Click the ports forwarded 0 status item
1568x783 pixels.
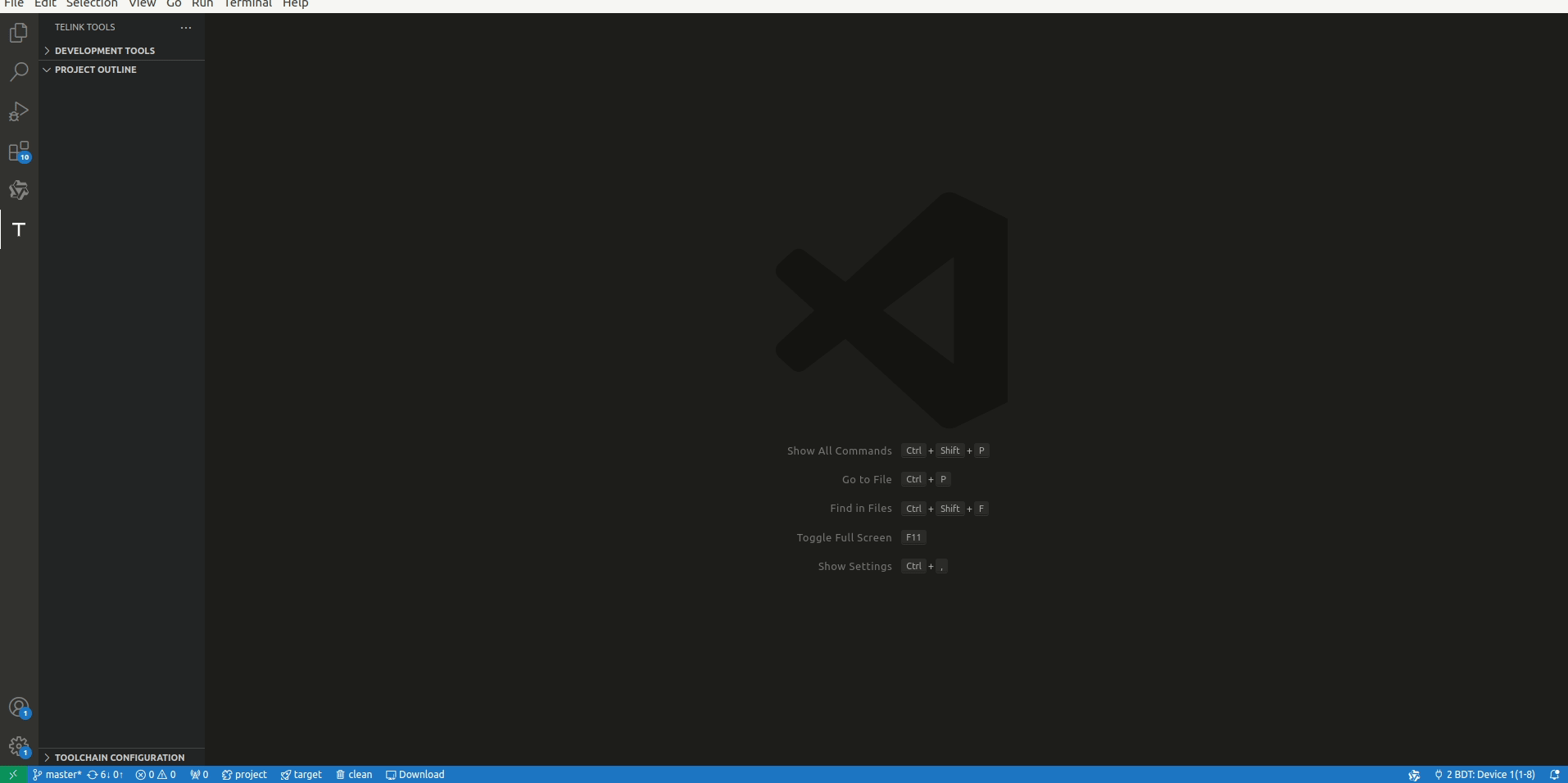click(199, 775)
